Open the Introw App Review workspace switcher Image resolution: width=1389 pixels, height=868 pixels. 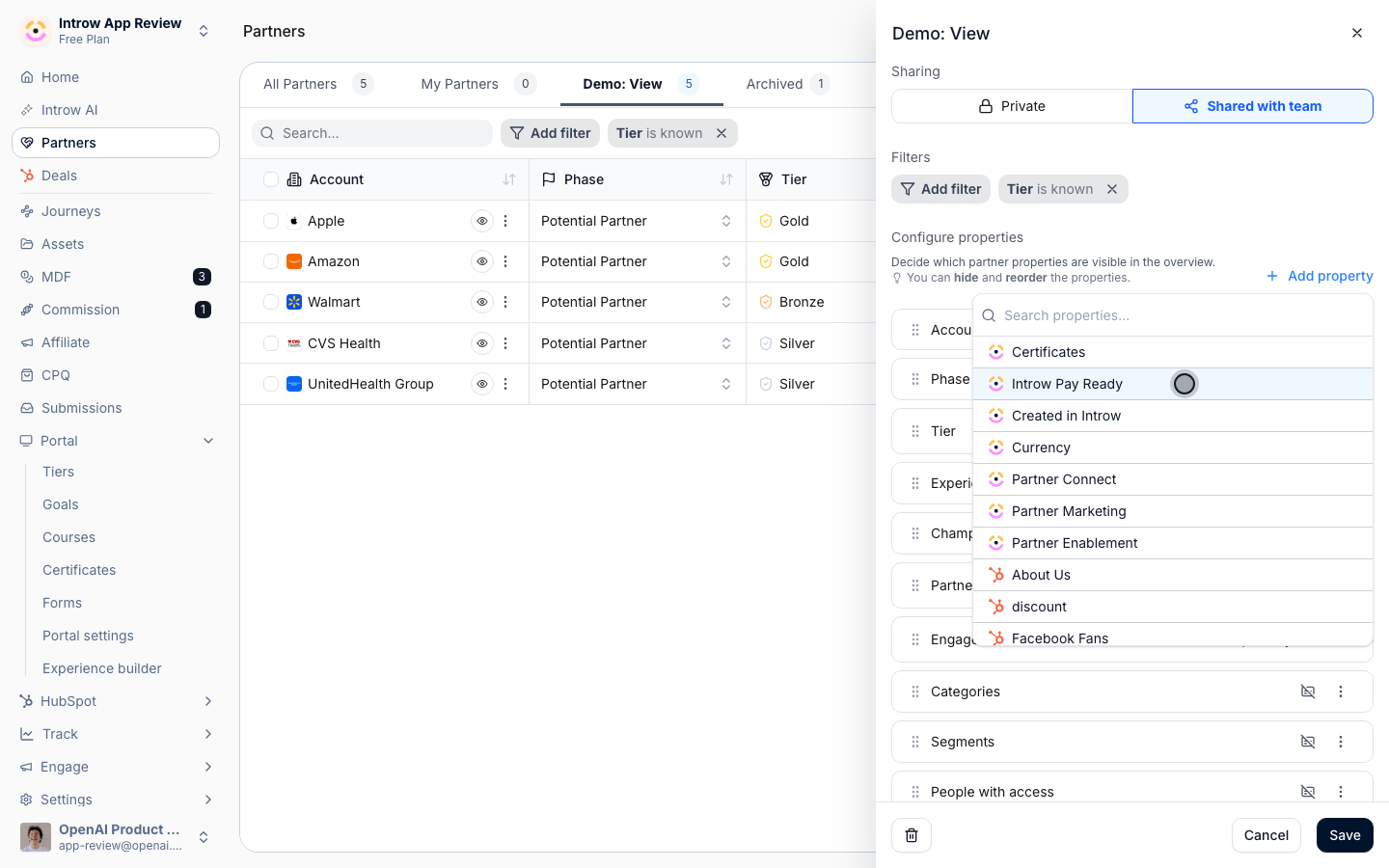point(116,31)
